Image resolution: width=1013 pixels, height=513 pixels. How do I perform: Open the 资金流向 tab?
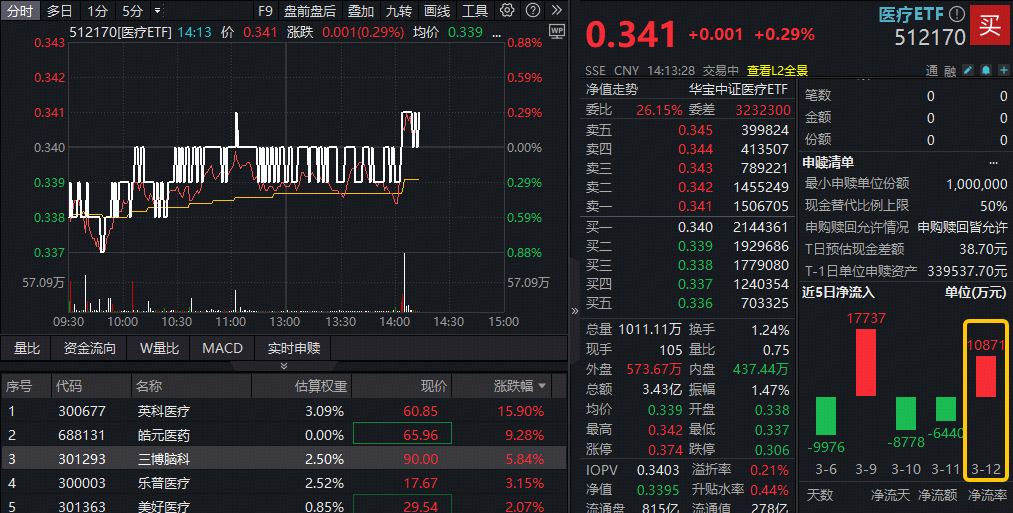point(89,348)
